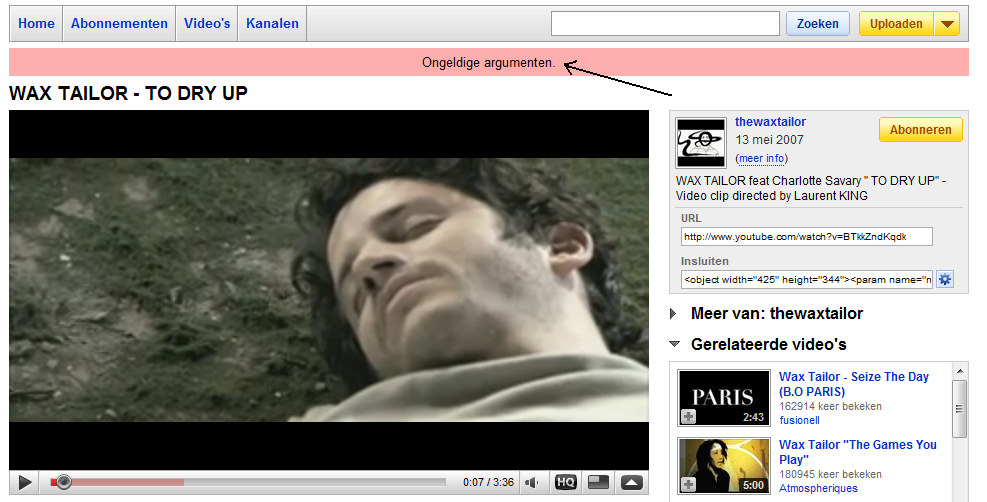Image resolution: width=987 pixels, height=502 pixels.
Task: Subscribe with the Abonneren button
Action: tap(920, 130)
